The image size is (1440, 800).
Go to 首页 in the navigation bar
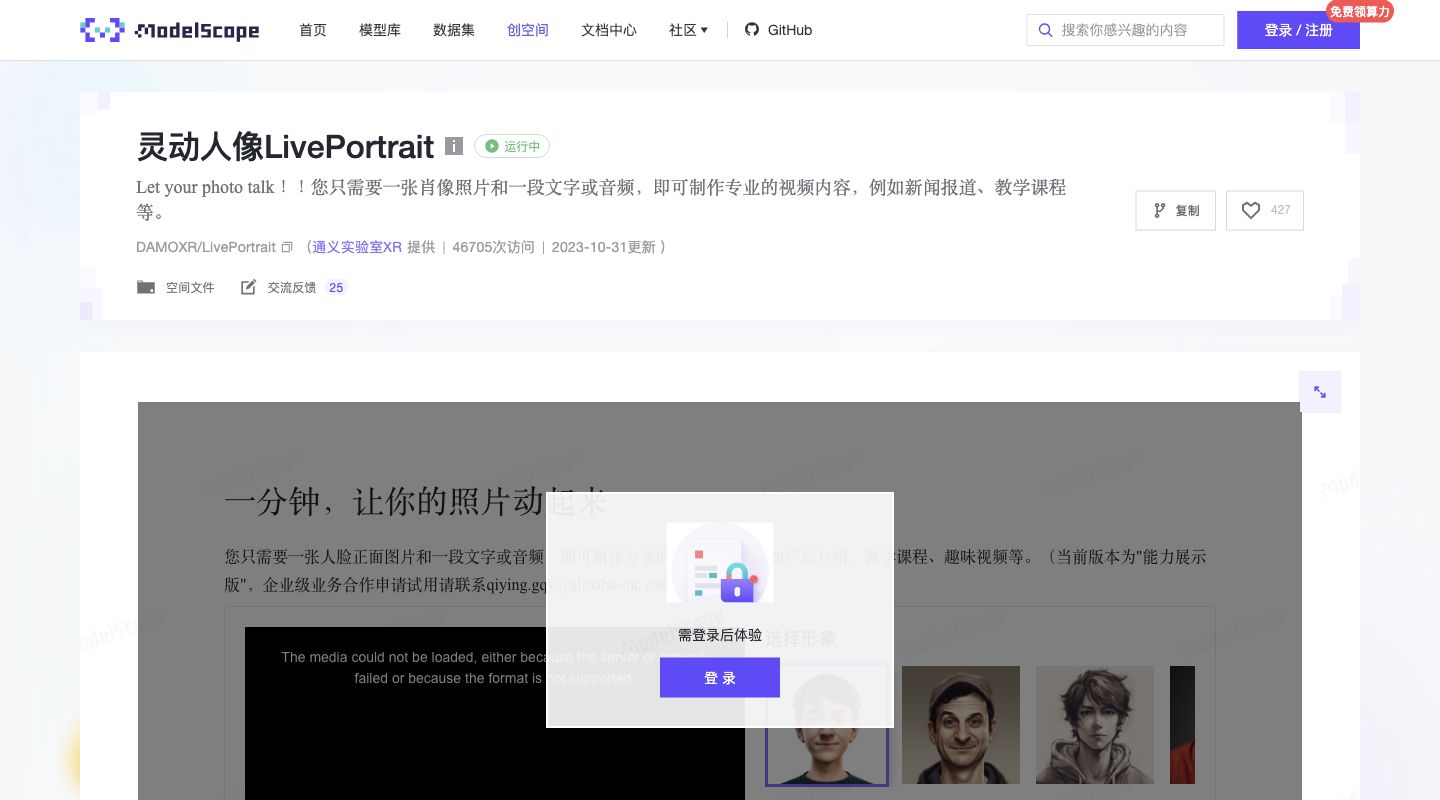point(313,30)
